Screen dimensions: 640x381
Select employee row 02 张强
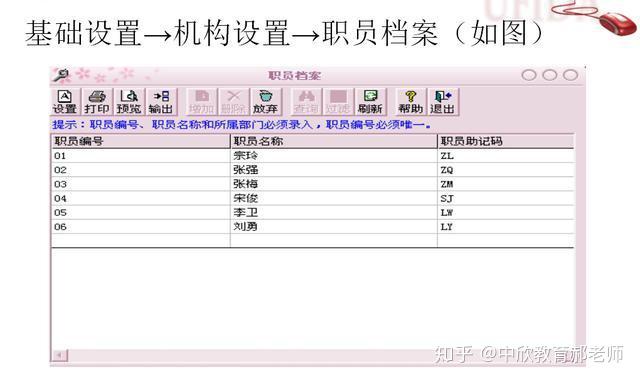[x=313, y=170]
